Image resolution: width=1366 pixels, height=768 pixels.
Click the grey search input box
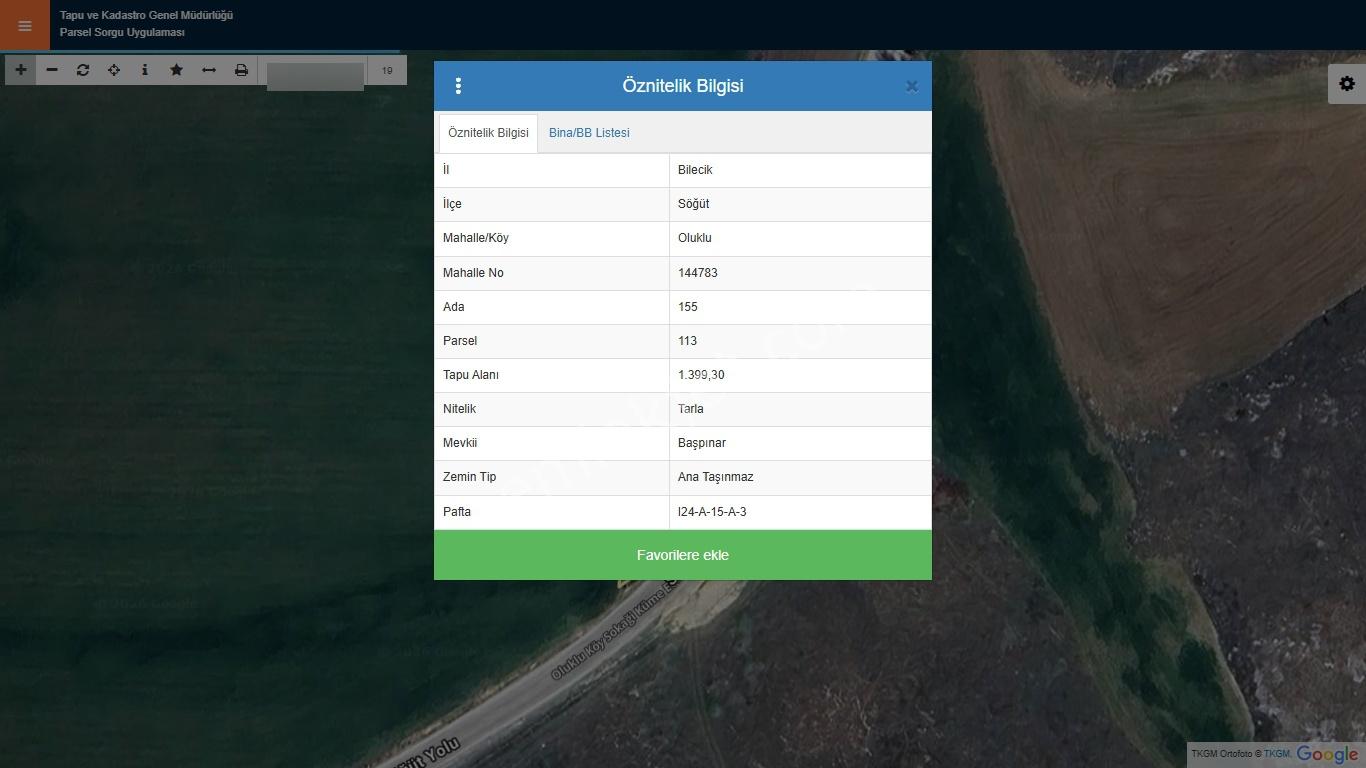tap(315, 76)
